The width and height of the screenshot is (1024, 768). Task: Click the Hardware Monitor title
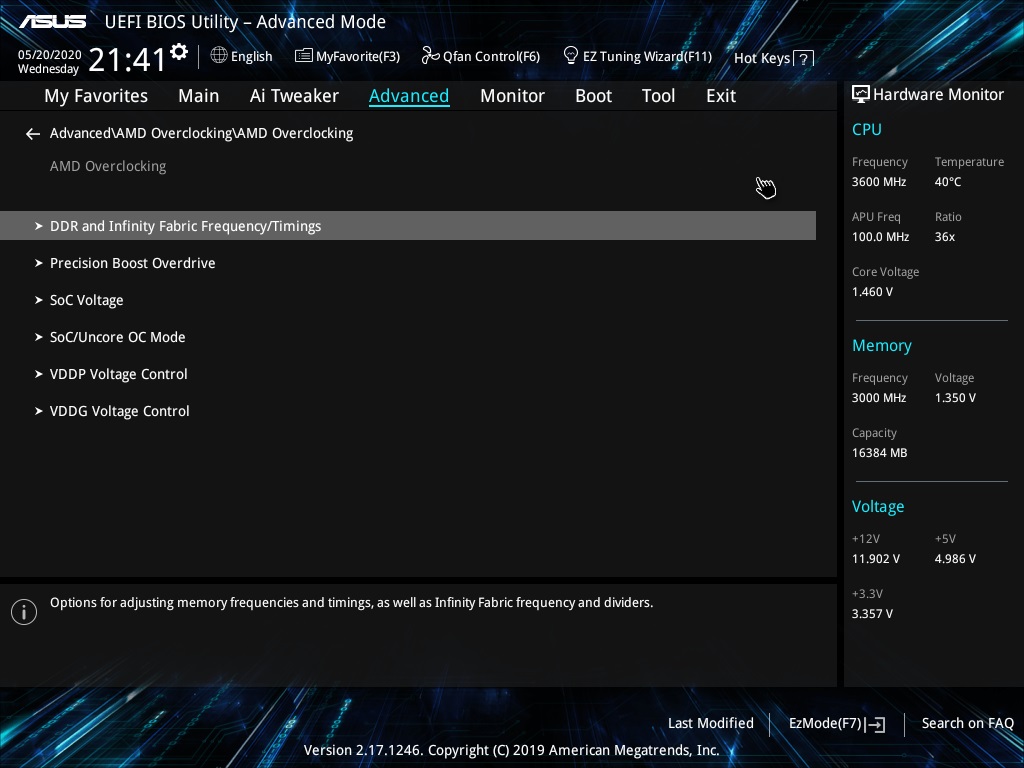[938, 95]
